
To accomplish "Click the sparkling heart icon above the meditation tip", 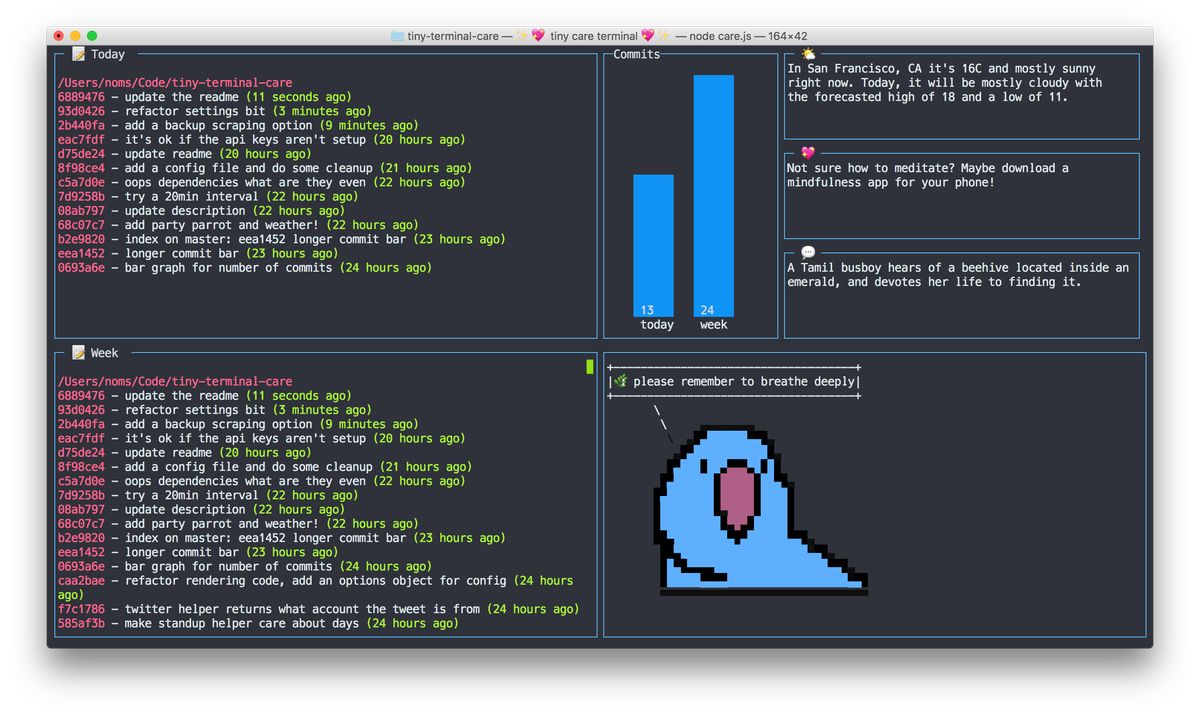I will pos(806,153).
